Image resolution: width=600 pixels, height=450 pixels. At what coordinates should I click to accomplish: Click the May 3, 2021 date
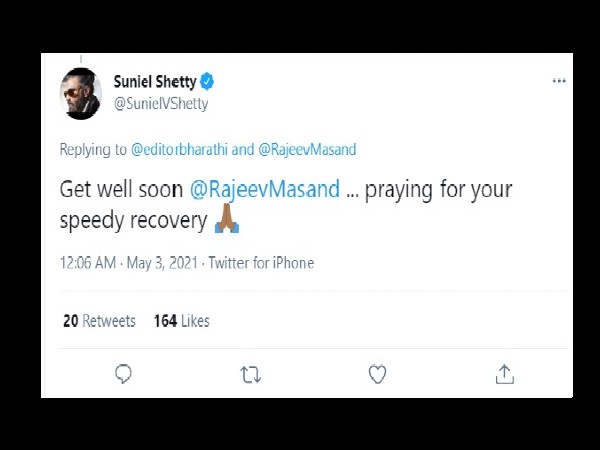162,263
